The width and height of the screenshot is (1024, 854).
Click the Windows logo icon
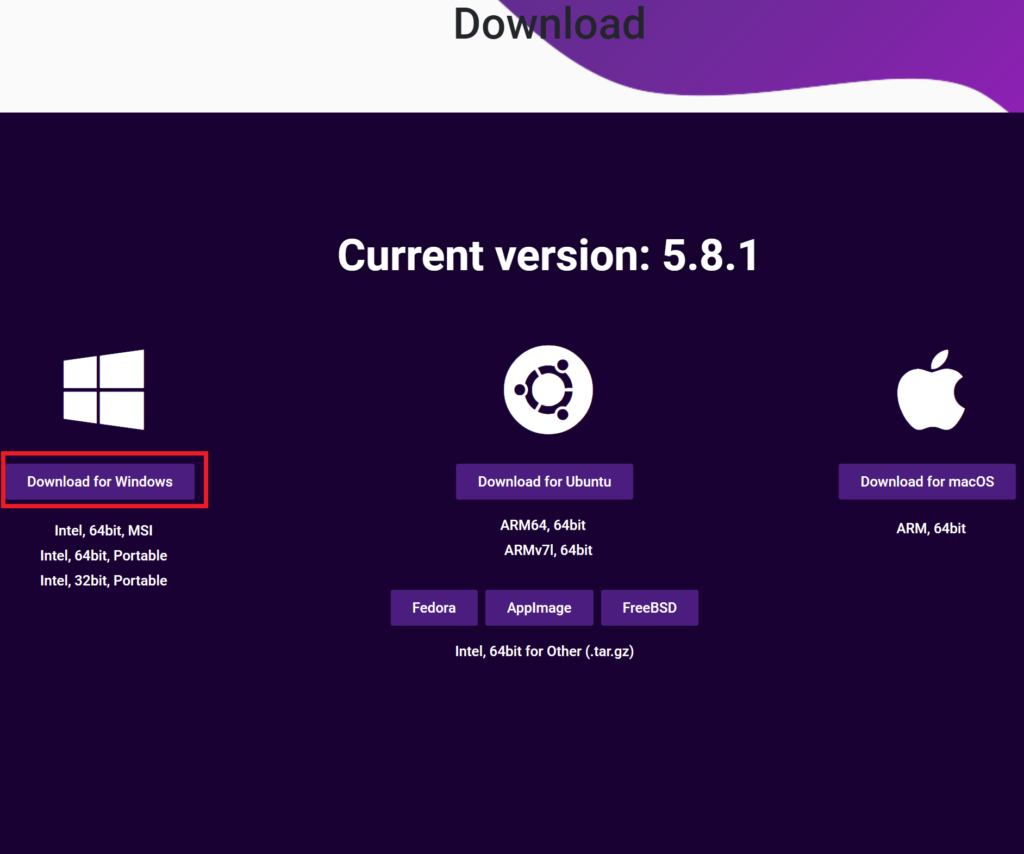point(103,390)
